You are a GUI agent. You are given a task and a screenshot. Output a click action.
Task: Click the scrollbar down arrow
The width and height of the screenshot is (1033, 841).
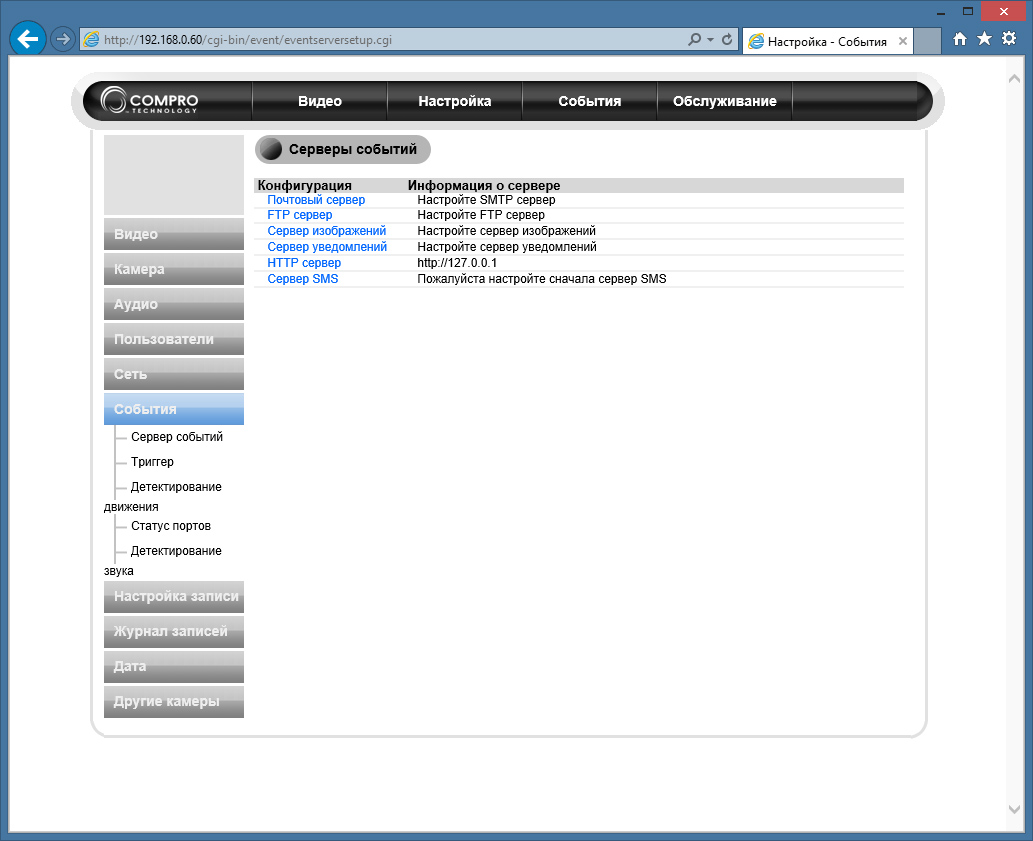(x=1015, y=809)
